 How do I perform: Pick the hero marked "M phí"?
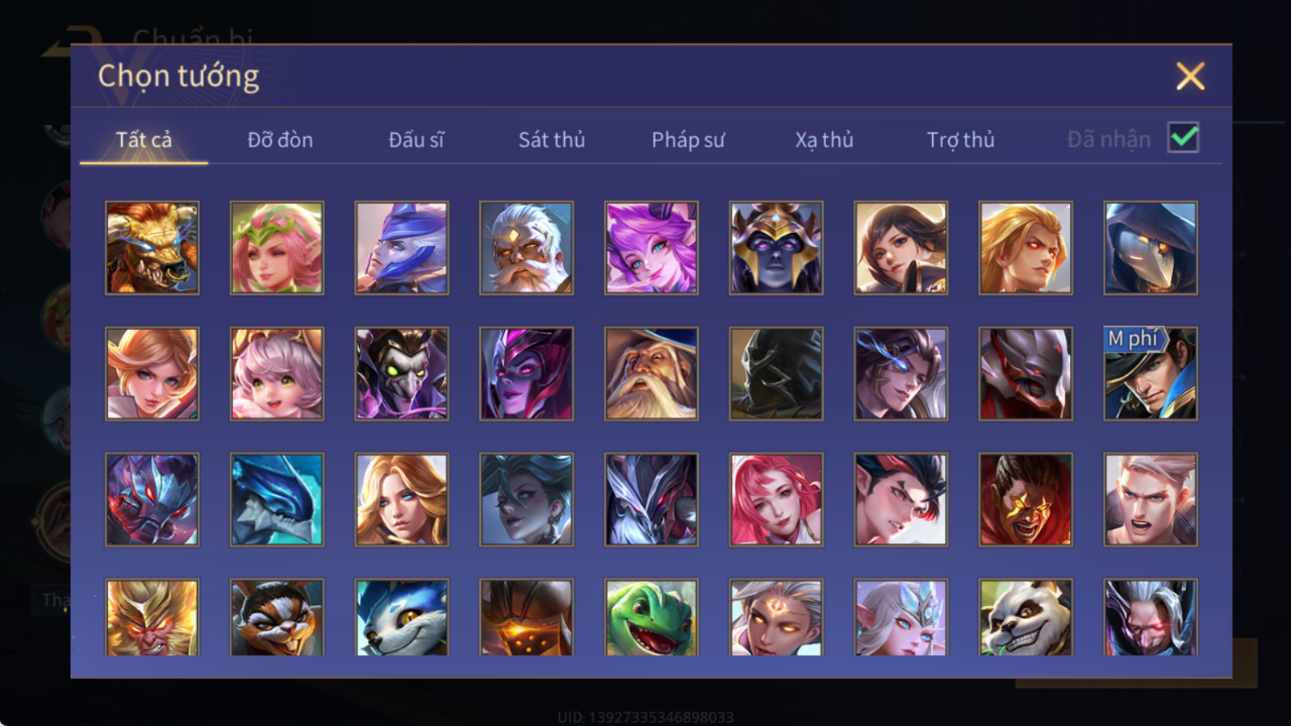coord(1150,374)
